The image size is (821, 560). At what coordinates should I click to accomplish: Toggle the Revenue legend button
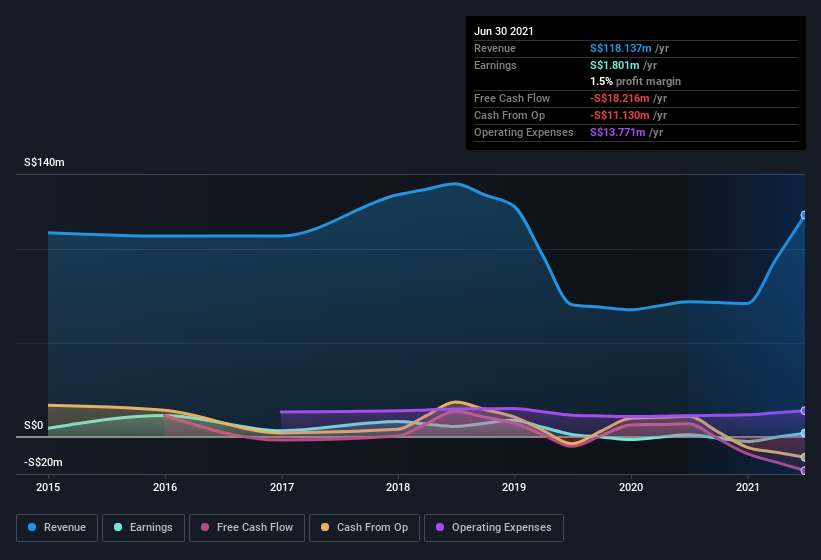(x=57, y=528)
